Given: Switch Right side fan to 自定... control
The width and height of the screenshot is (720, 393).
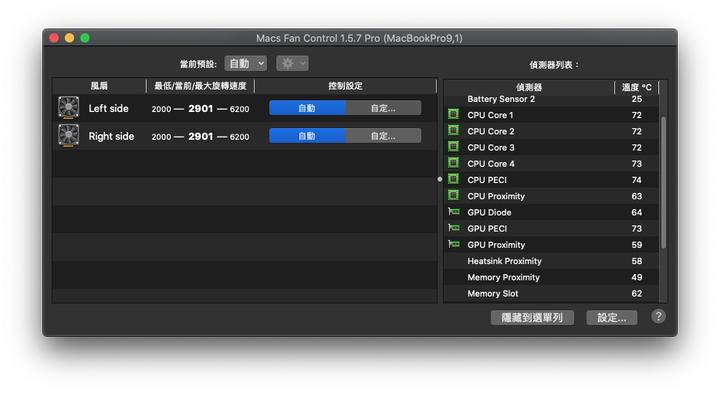Looking at the screenshot, I should tap(383, 136).
